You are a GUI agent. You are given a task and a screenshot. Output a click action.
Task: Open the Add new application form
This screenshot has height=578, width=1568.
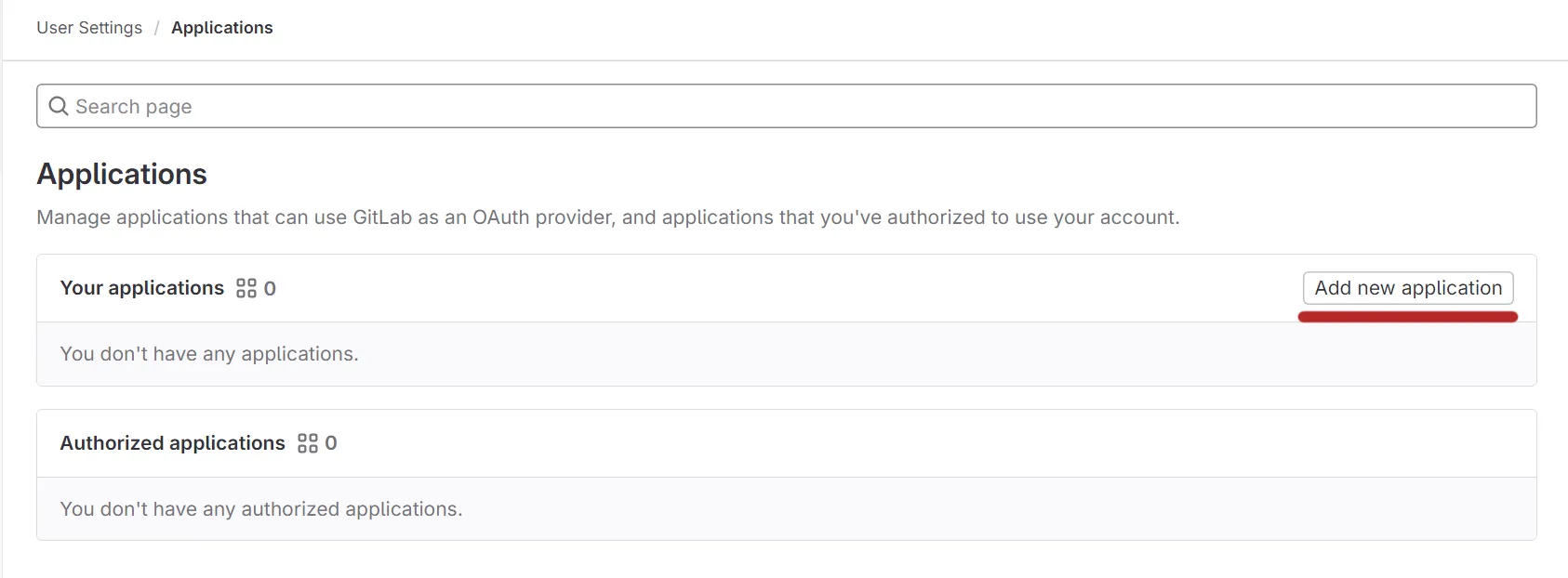click(x=1407, y=288)
